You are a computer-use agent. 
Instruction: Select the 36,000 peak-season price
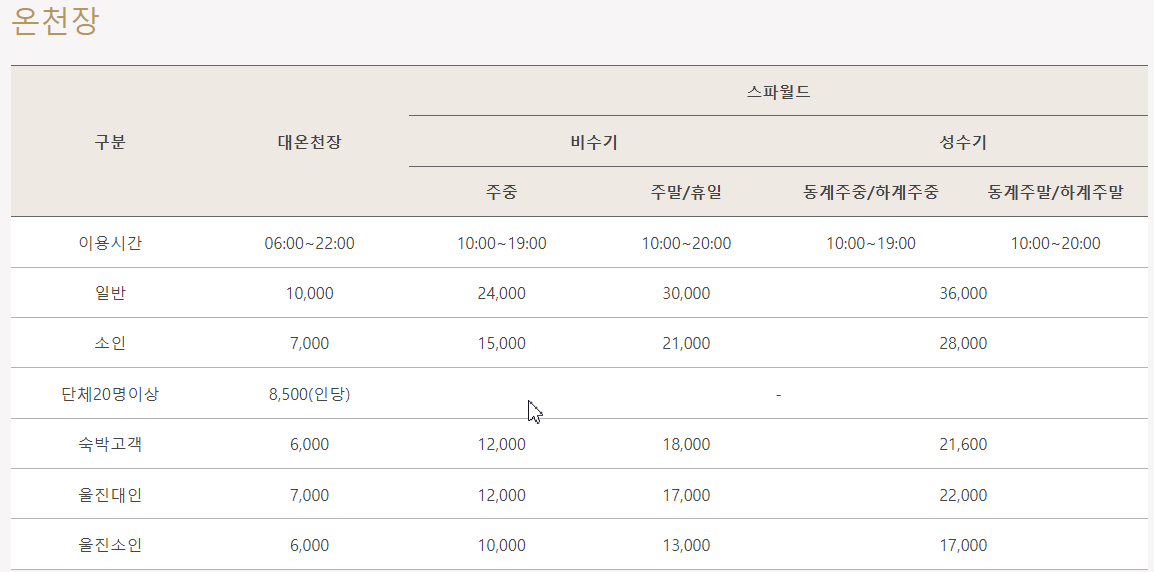[x=963, y=294]
